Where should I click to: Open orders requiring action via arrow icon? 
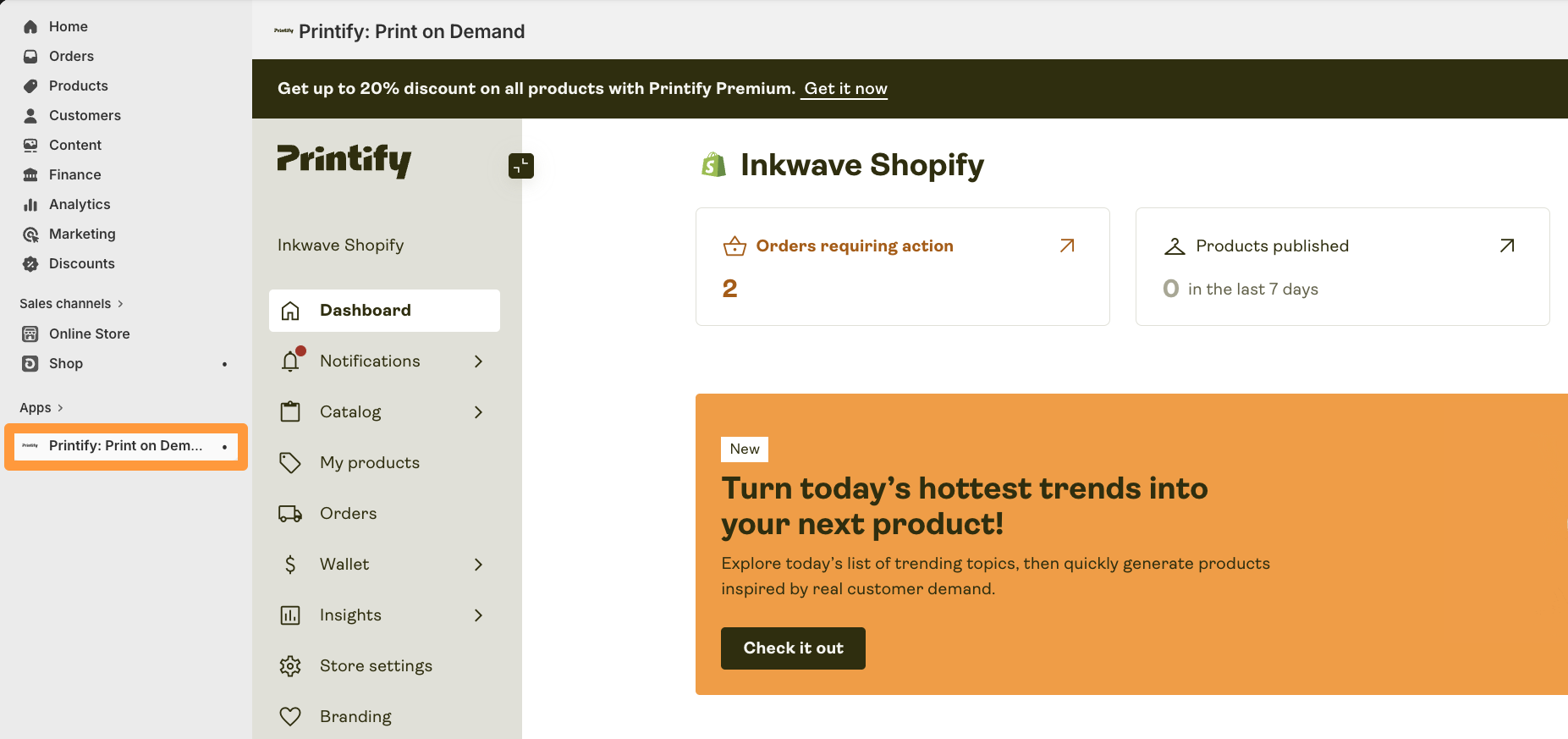1067,245
